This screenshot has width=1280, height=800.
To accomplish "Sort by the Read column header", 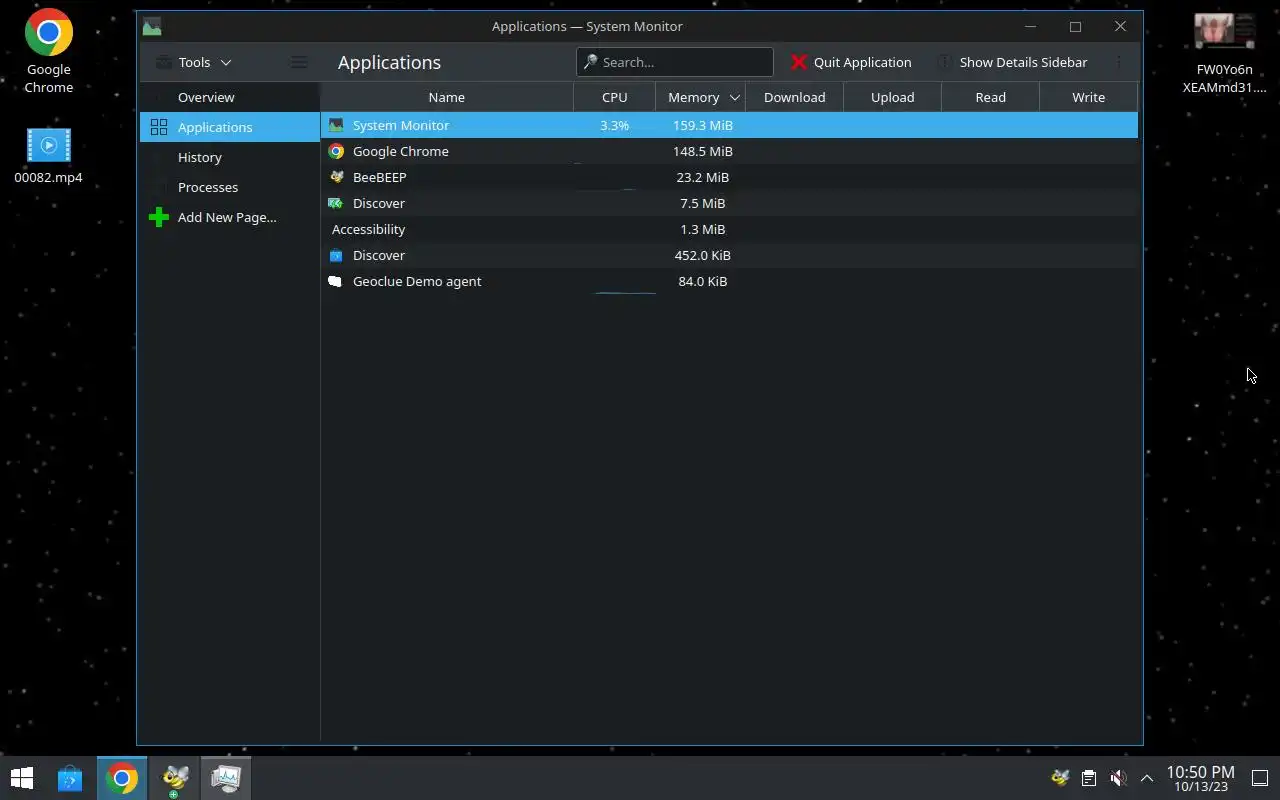I will (991, 97).
